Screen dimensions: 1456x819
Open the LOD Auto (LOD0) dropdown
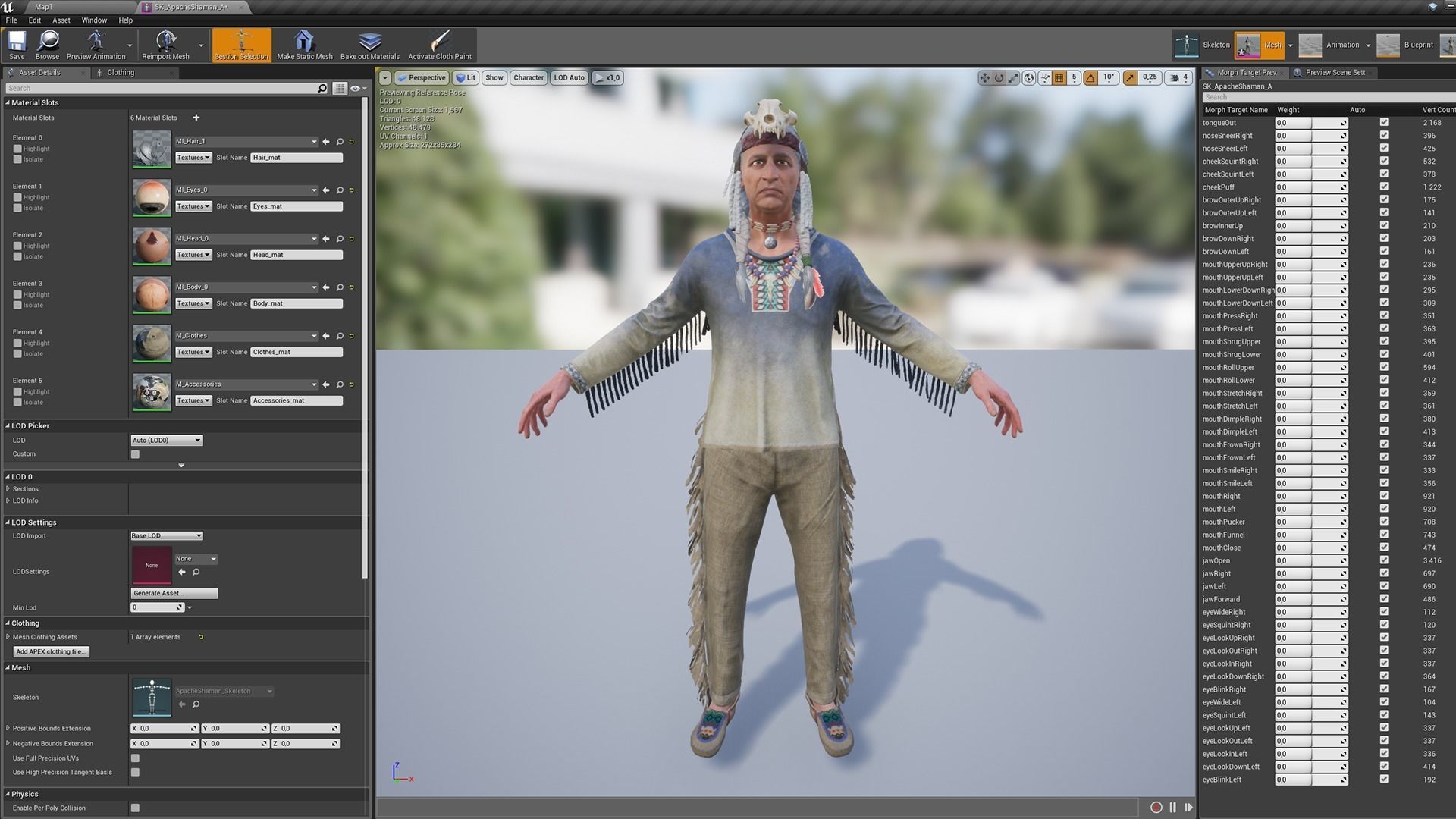(167, 441)
